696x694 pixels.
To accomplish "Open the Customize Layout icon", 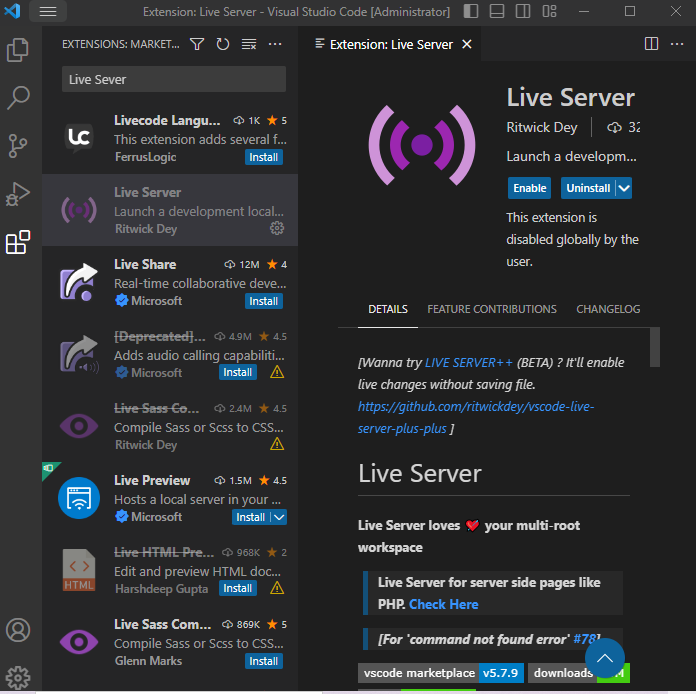I will tap(550, 11).
